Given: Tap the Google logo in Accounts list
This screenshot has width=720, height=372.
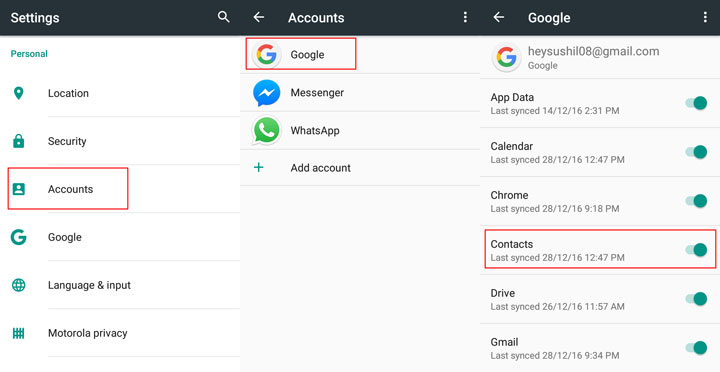Looking at the screenshot, I should click(x=267, y=55).
